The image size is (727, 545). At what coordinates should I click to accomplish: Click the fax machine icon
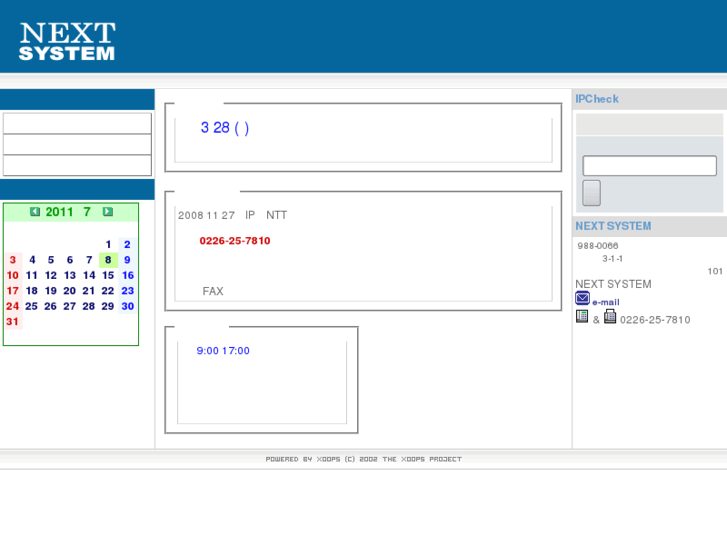pyautogui.click(x=610, y=316)
